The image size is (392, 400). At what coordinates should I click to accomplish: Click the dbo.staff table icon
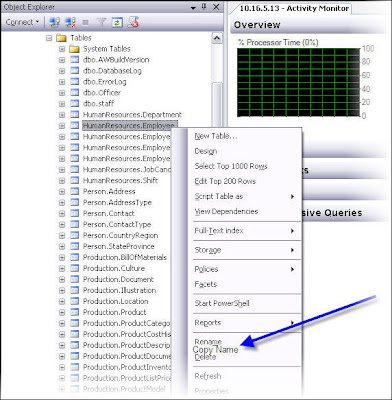coord(75,104)
